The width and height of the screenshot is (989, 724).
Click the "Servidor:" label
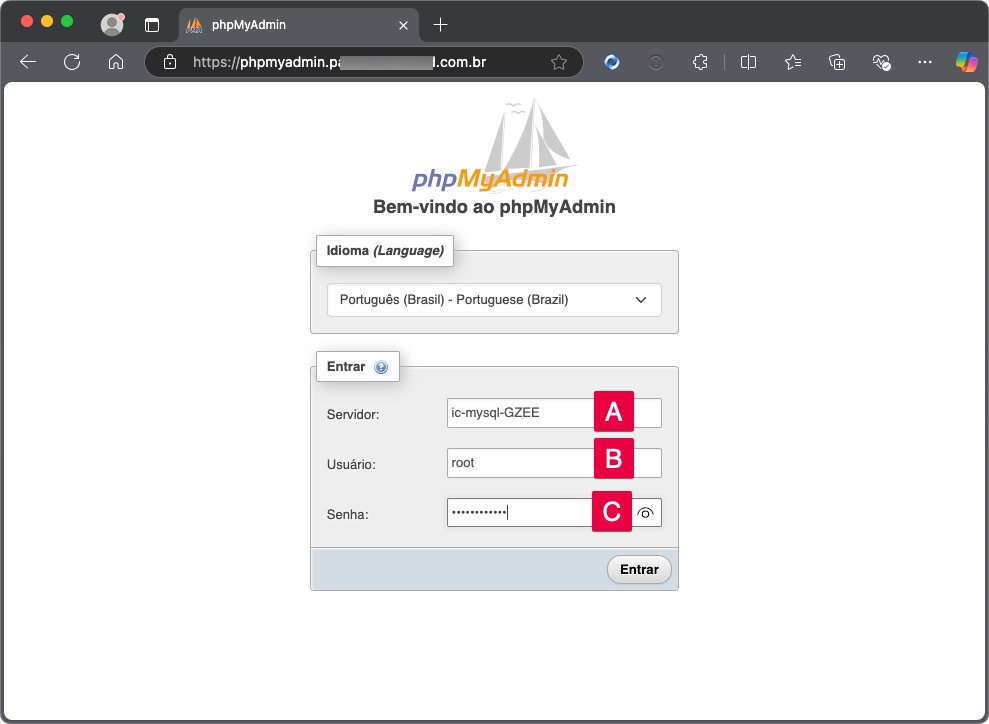coord(353,414)
